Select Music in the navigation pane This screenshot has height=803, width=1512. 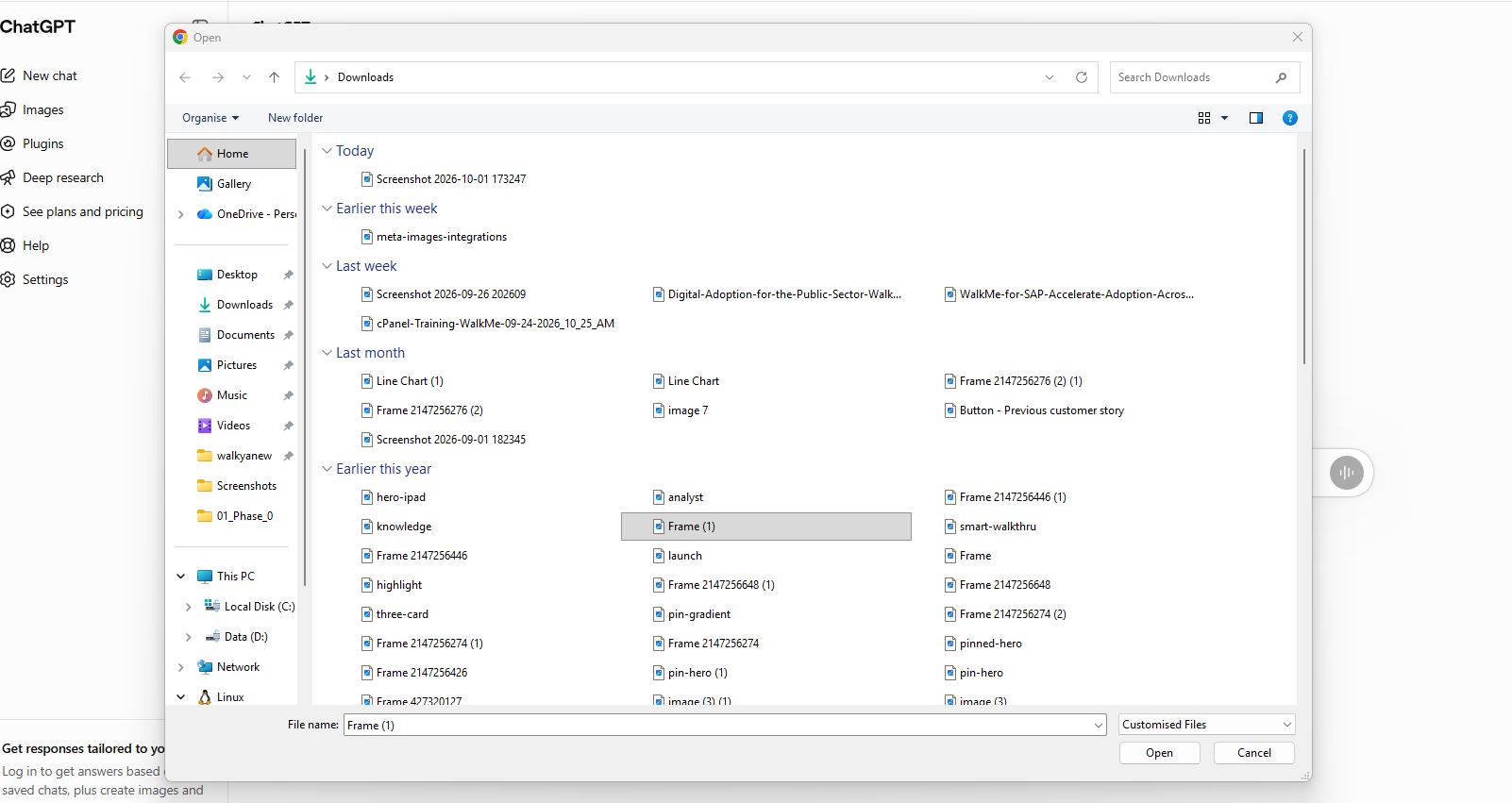pyautogui.click(x=232, y=395)
